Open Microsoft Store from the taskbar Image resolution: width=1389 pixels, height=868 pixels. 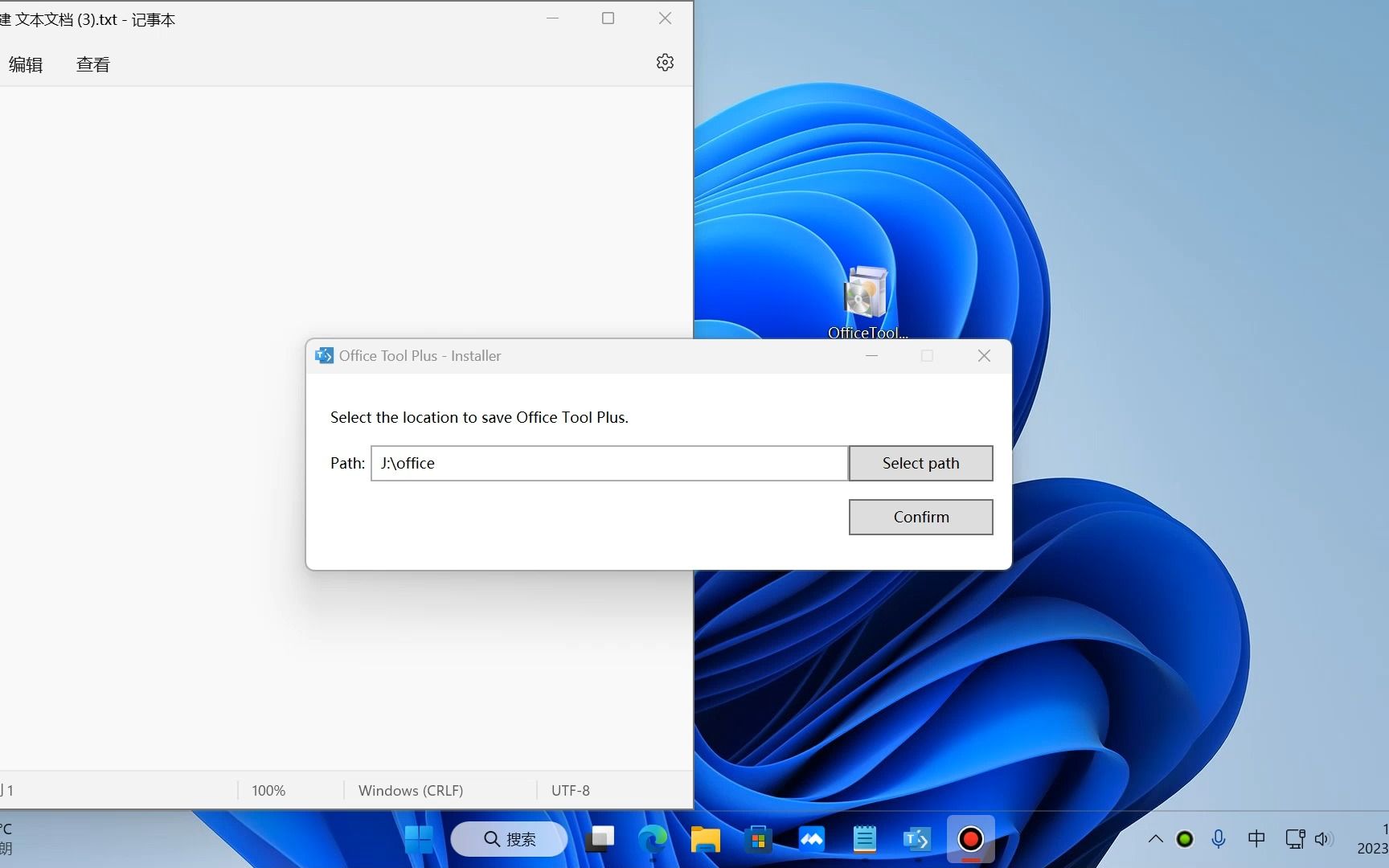tap(758, 840)
